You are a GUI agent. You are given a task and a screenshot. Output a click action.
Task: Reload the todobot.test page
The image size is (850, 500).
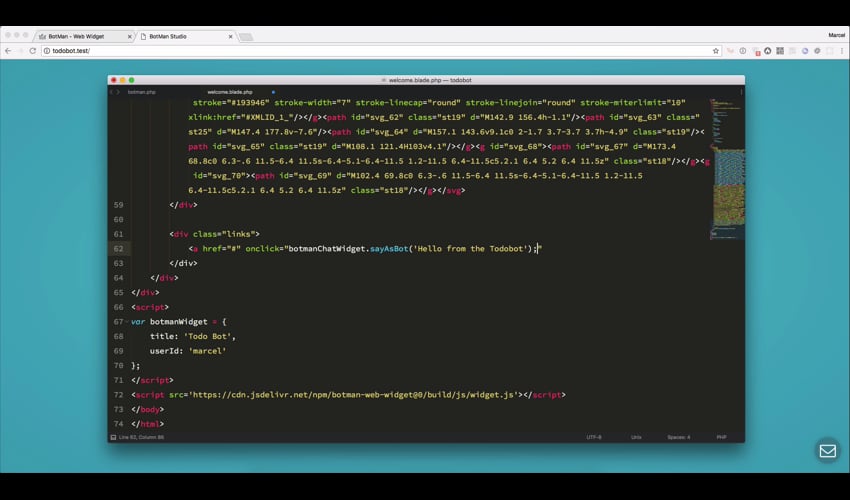(x=33, y=50)
